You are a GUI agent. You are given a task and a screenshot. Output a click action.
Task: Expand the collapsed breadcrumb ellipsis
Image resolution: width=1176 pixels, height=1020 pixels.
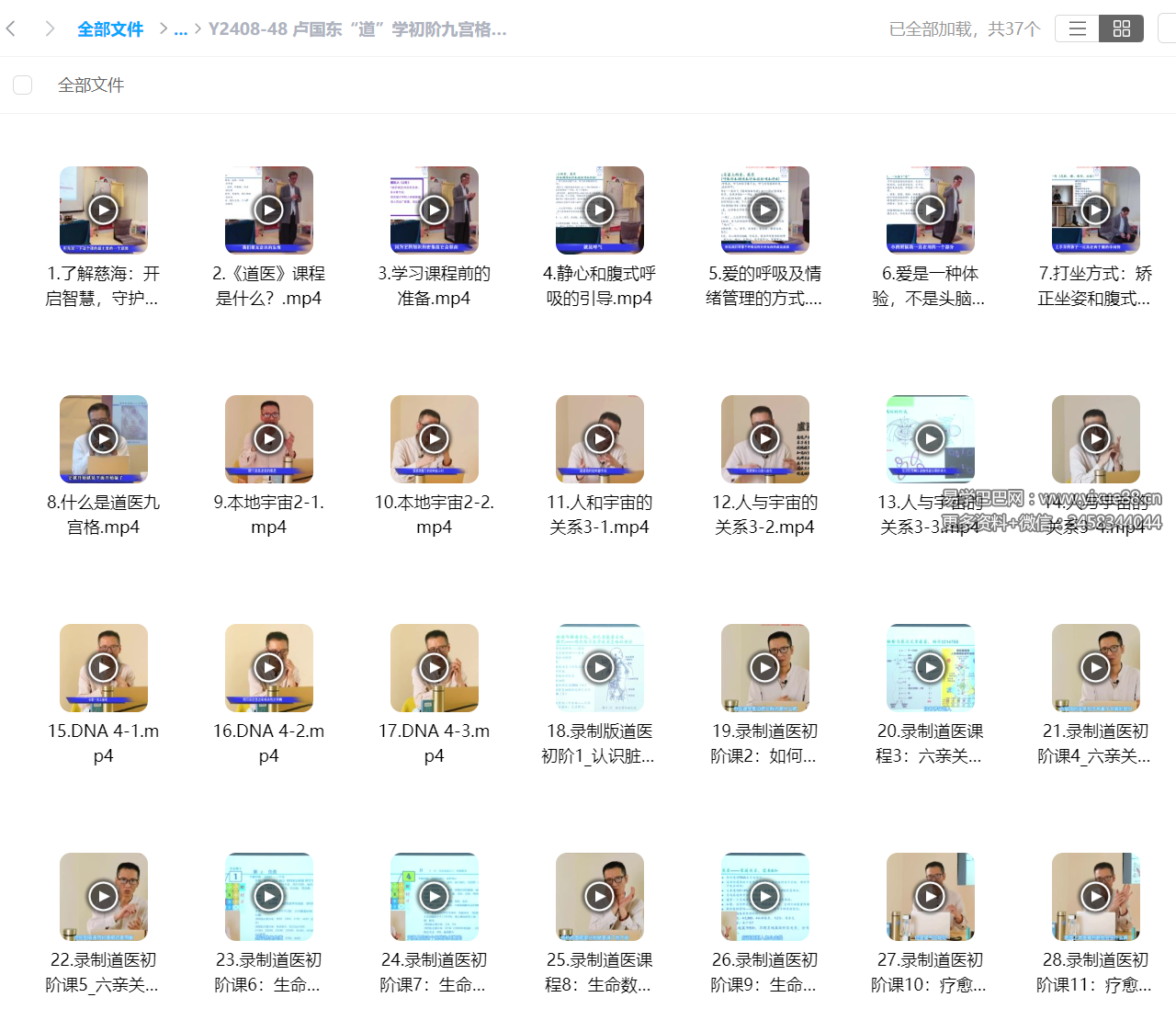click(180, 29)
